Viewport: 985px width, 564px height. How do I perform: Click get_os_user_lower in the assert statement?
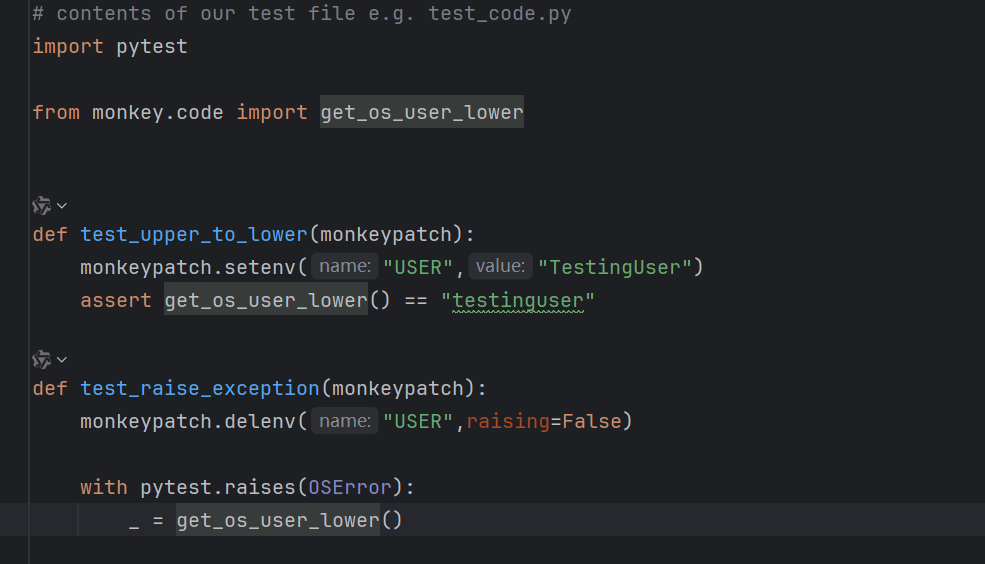pyautogui.click(x=266, y=300)
